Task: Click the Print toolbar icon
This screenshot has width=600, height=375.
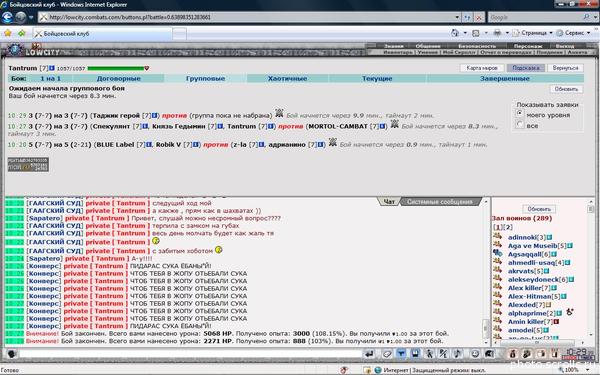Action: 497,33
